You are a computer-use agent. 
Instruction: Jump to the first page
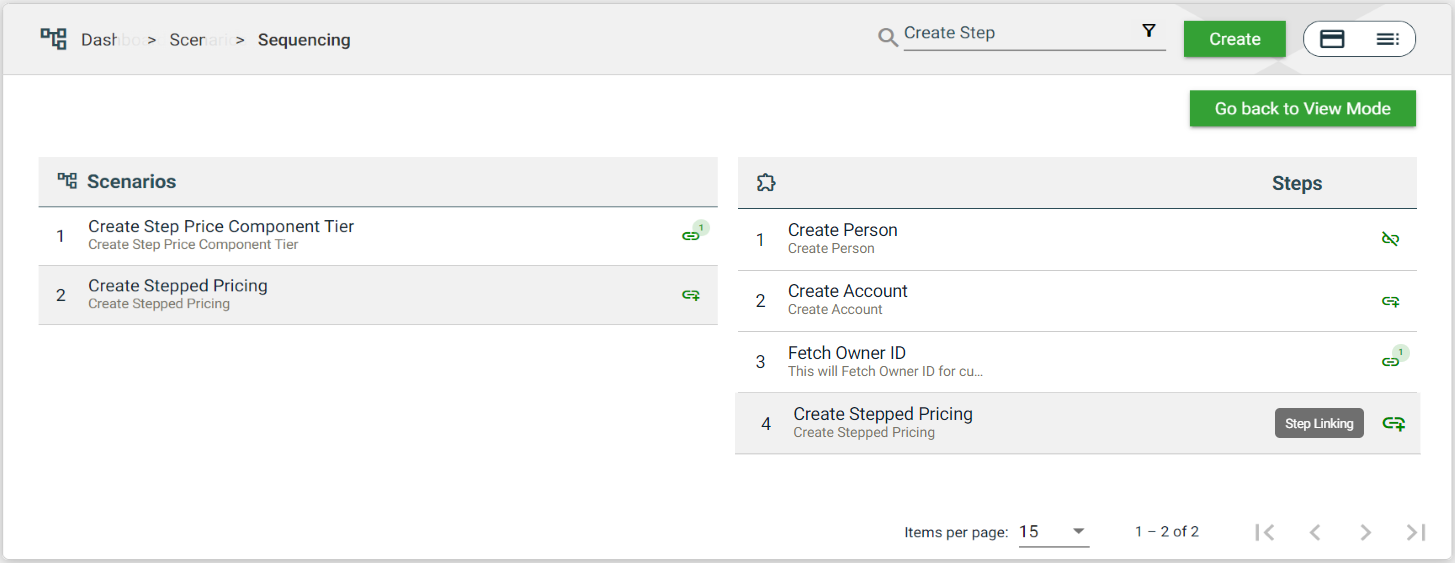coord(1265,532)
